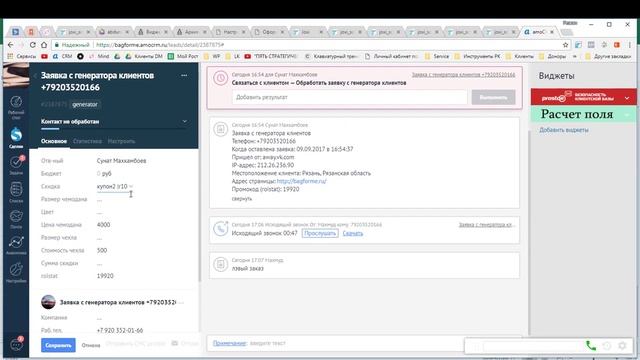This screenshot has width=640, height=360.
Task: Open the bagforme.ru page link
Action: tap(302, 181)
